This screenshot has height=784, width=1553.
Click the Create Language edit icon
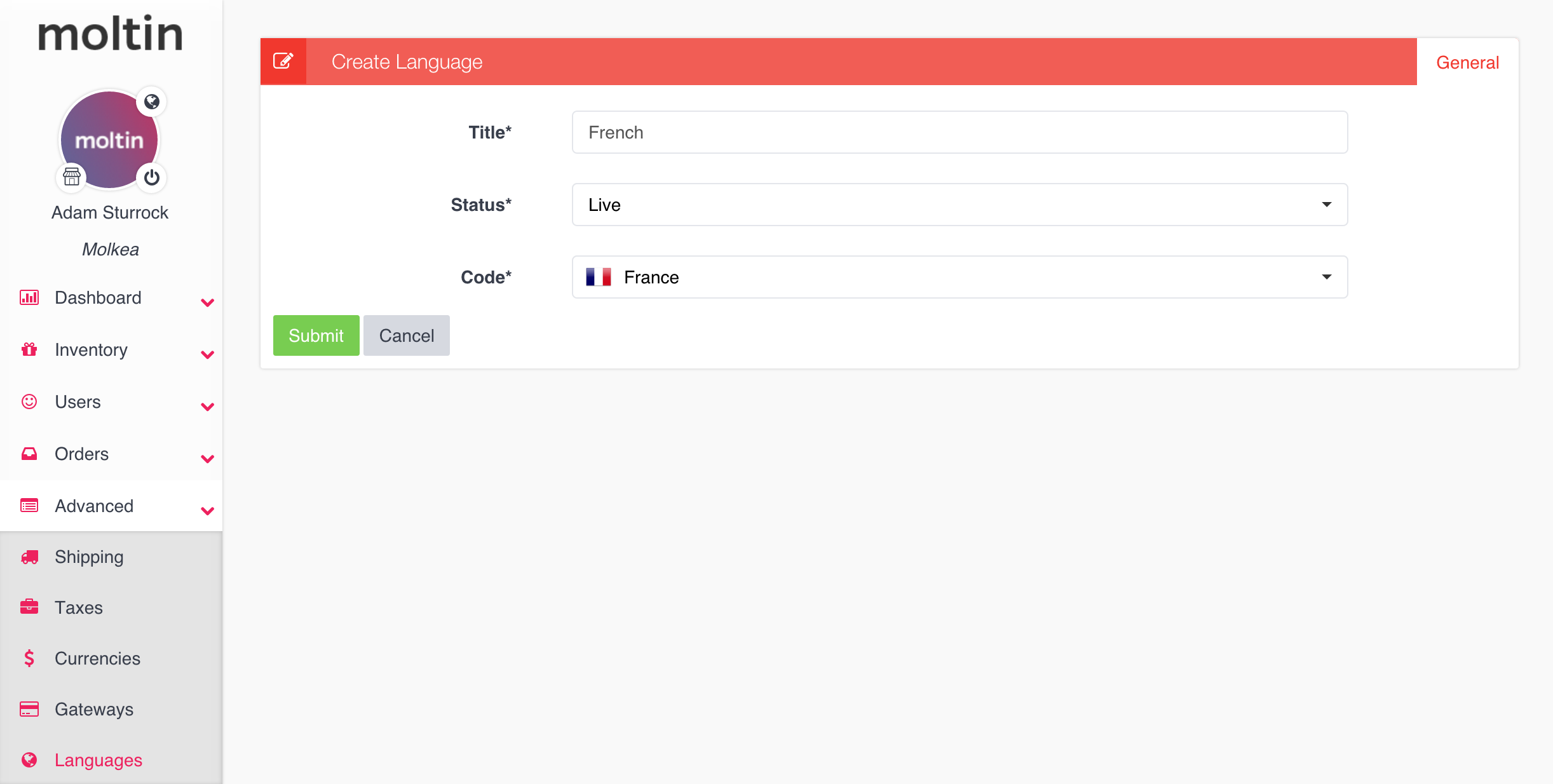(283, 61)
